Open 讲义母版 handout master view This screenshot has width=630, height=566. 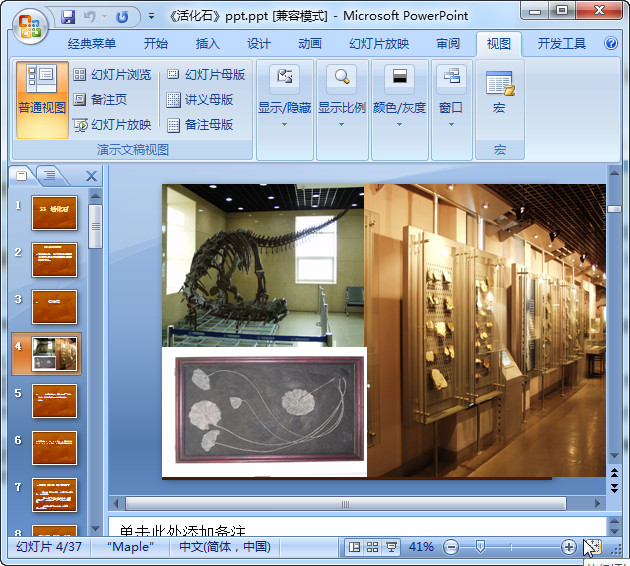[200, 100]
